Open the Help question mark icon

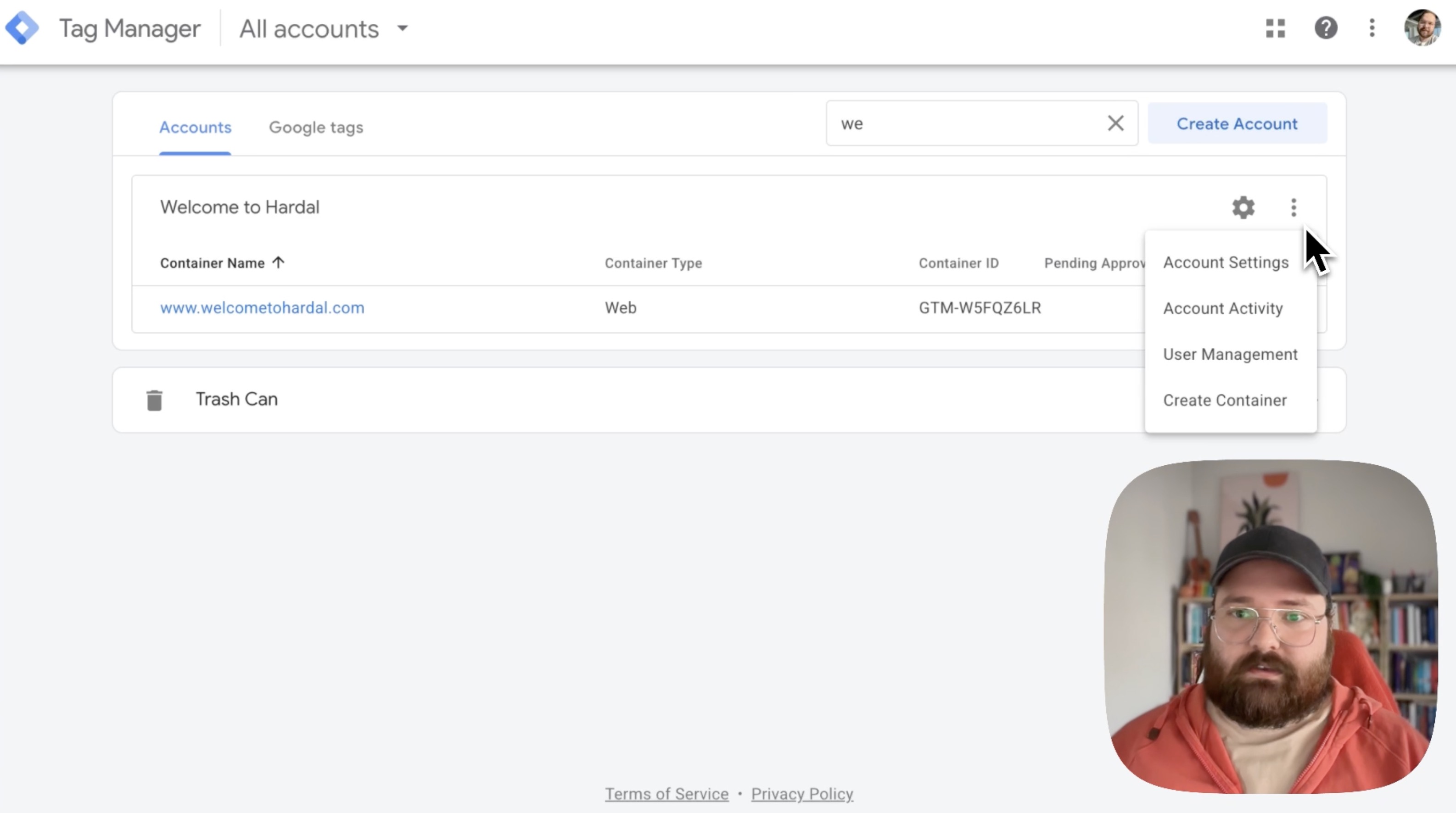[1326, 28]
